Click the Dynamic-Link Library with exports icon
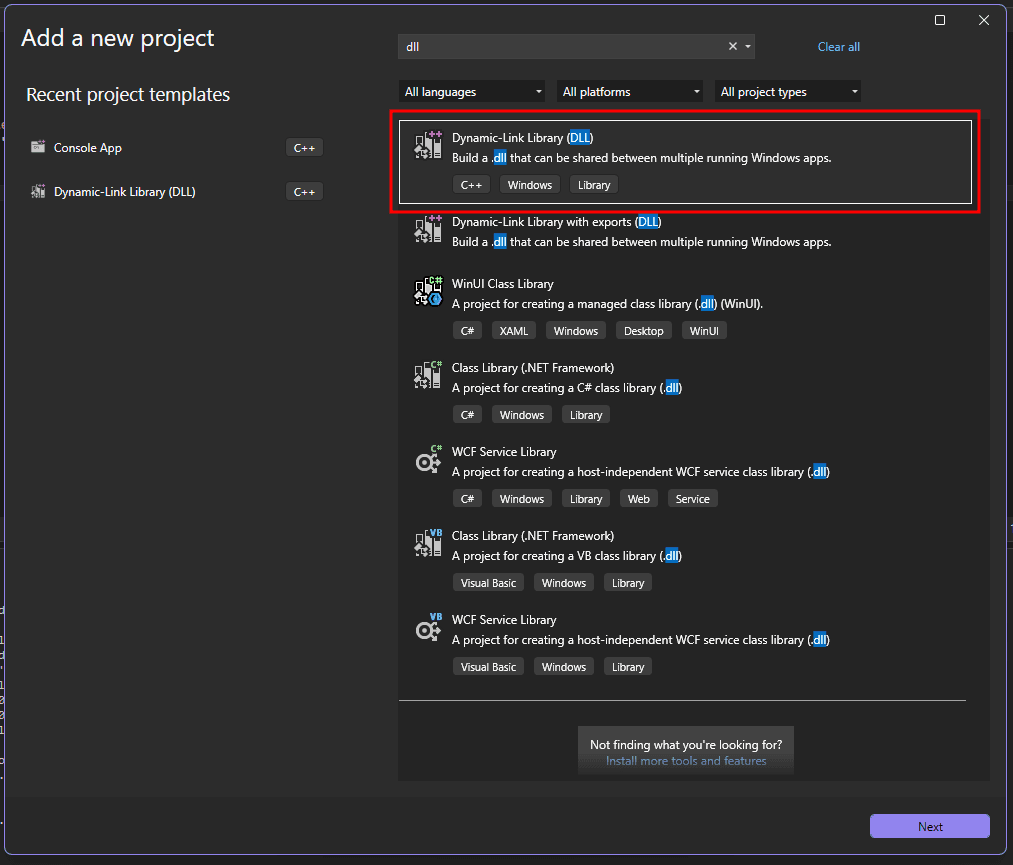The image size is (1013, 865). coord(428,230)
